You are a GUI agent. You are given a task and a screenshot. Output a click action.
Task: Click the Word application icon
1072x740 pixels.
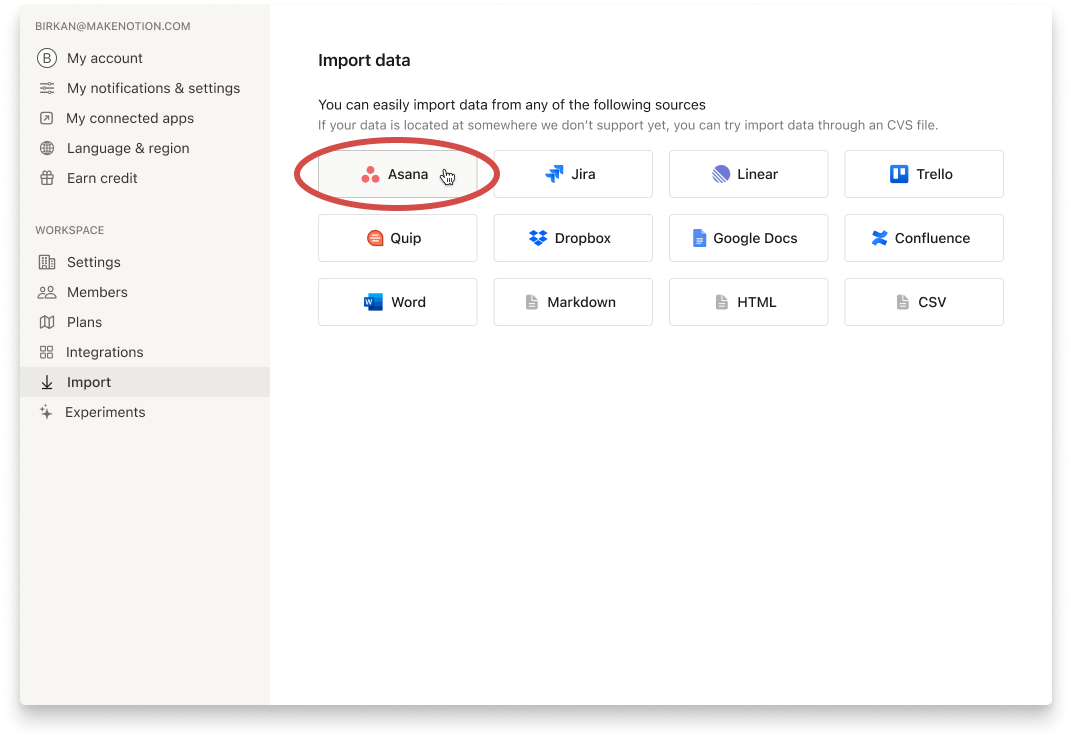(374, 302)
